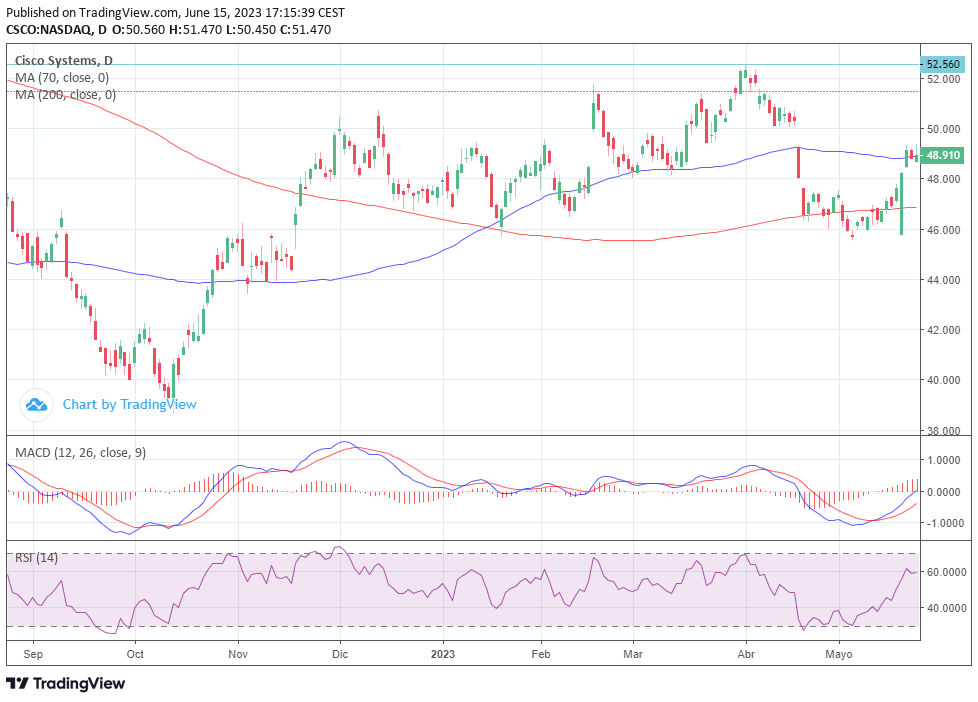Click the 42.000 price axis value
The image size is (978, 702).
(x=944, y=329)
